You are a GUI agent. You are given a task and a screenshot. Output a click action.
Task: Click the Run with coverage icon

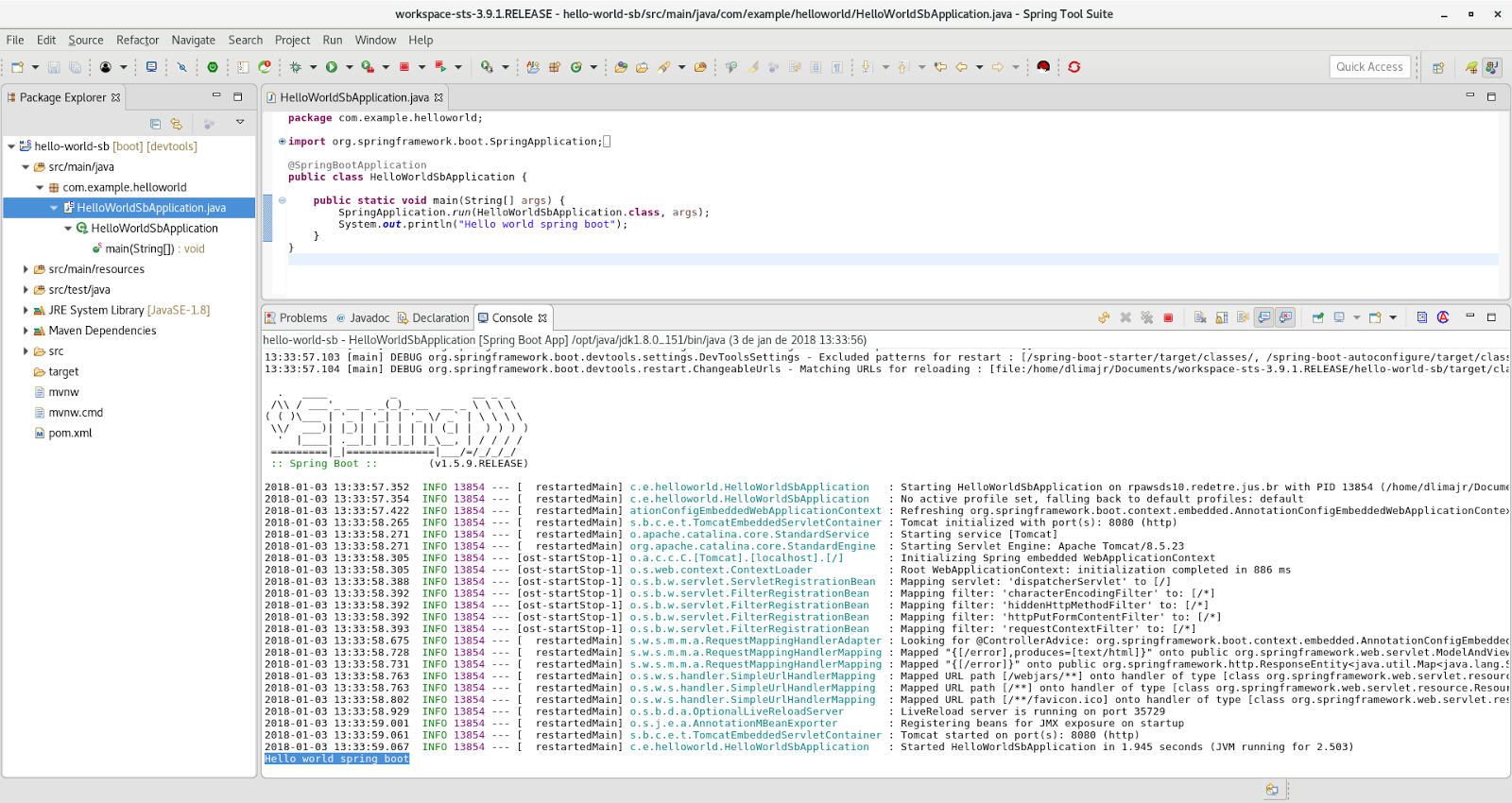pyautogui.click(x=368, y=67)
